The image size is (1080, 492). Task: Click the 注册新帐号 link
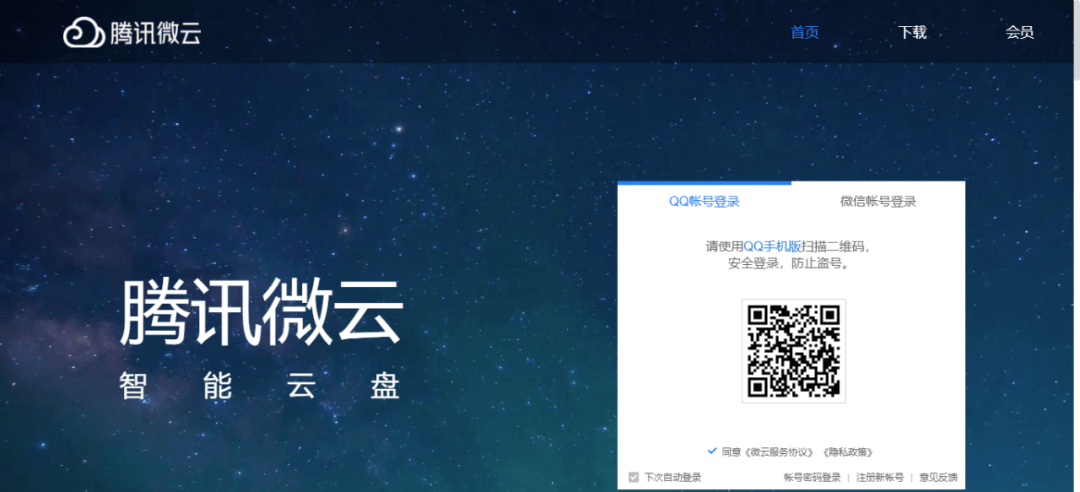(880, 477)
